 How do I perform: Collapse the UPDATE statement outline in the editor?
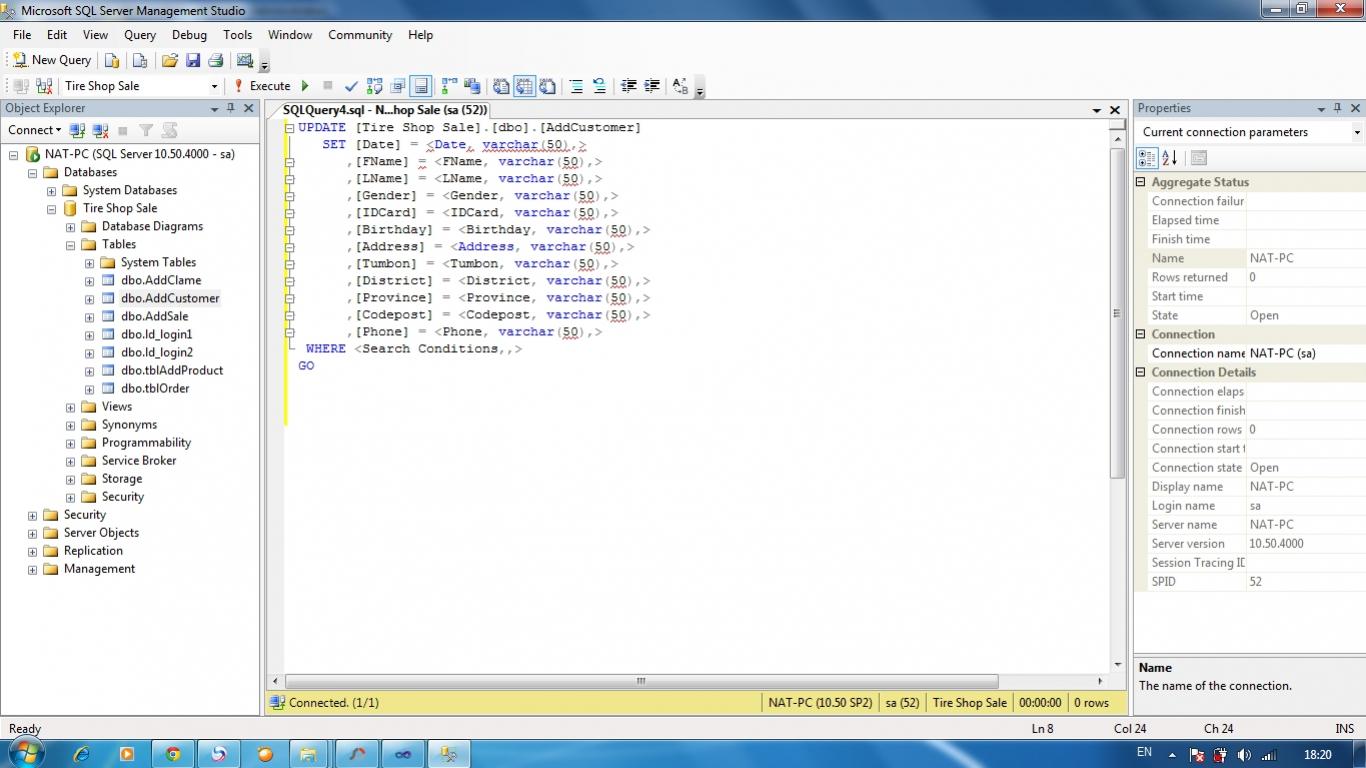pyautogui.click(x=289, y=128)
